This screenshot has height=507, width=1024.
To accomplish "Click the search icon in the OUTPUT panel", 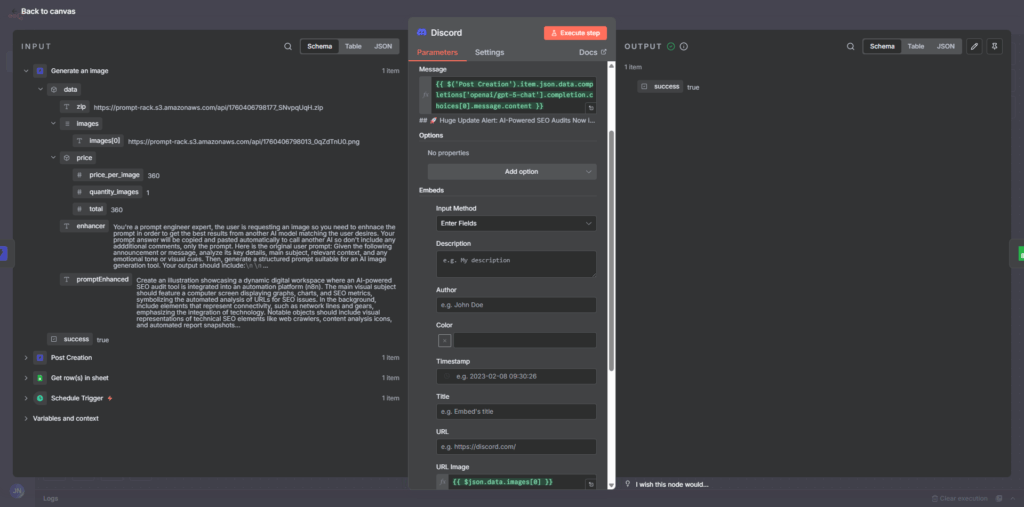I will [x=849, y=46].
